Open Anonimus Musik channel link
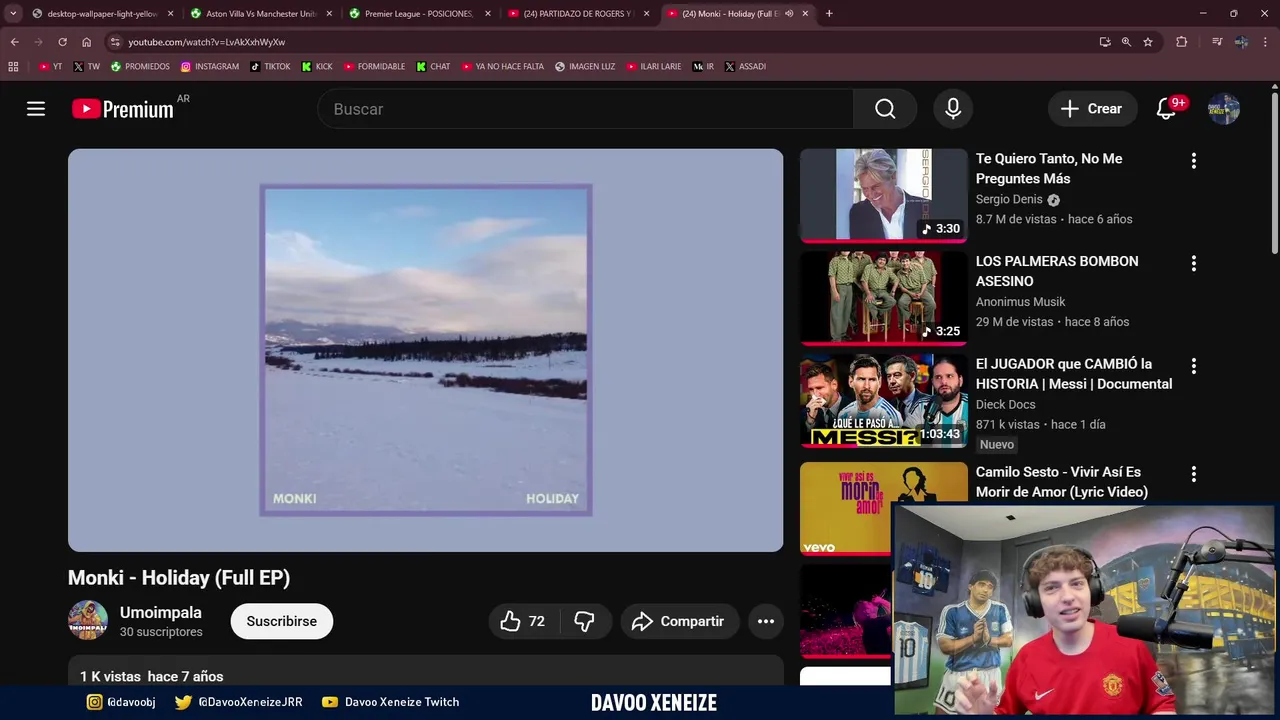This screenshot has width=1280, height=720. [x=1020, y=302]
